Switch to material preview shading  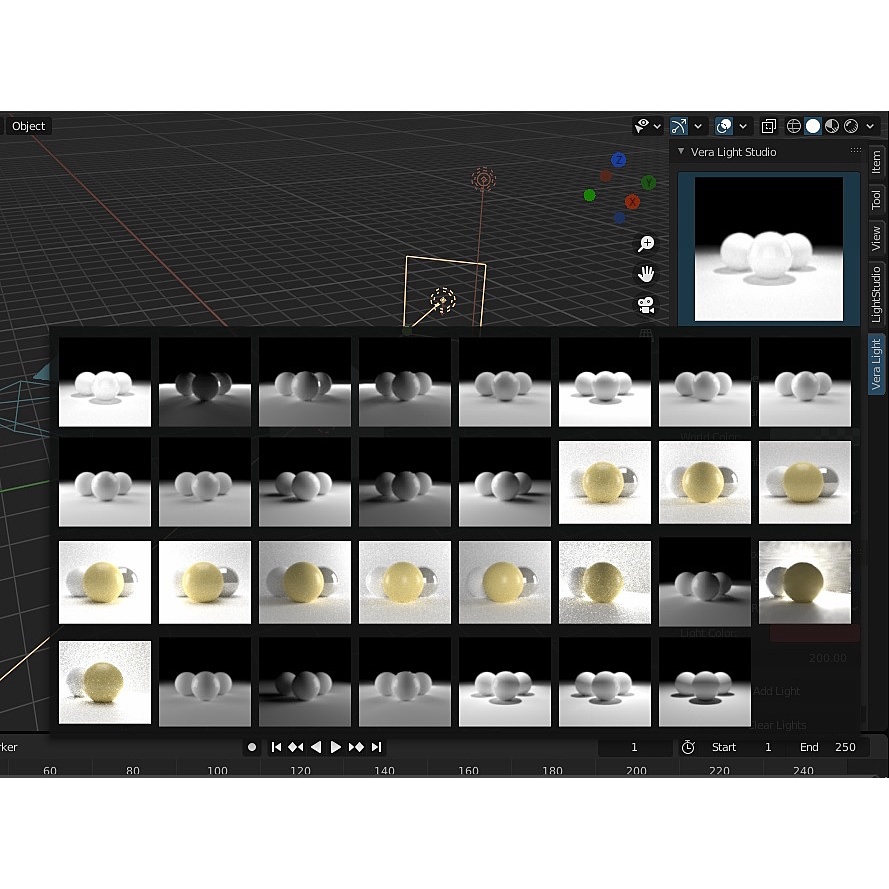832,126
